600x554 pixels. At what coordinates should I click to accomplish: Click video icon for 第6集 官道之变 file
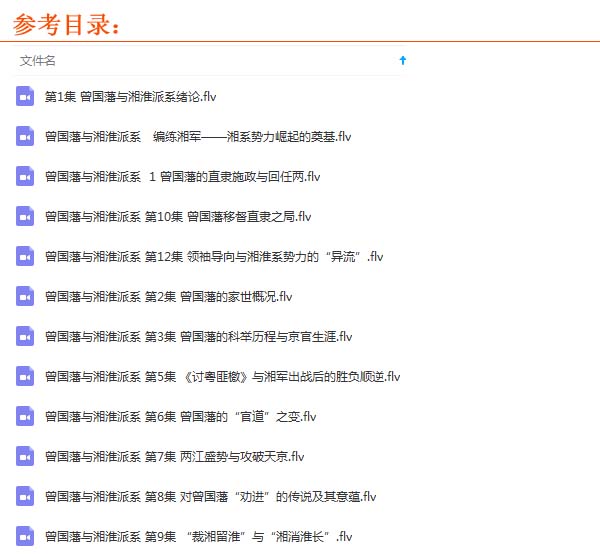pos(25,416)
